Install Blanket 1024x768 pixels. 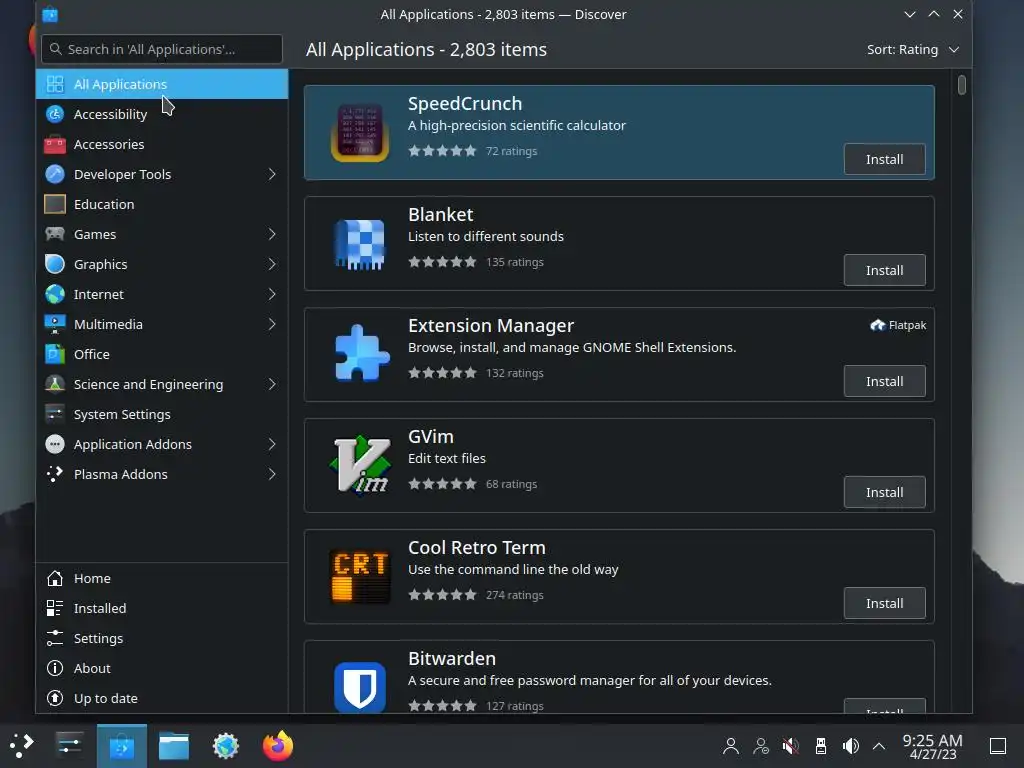[x=884, y=270]
